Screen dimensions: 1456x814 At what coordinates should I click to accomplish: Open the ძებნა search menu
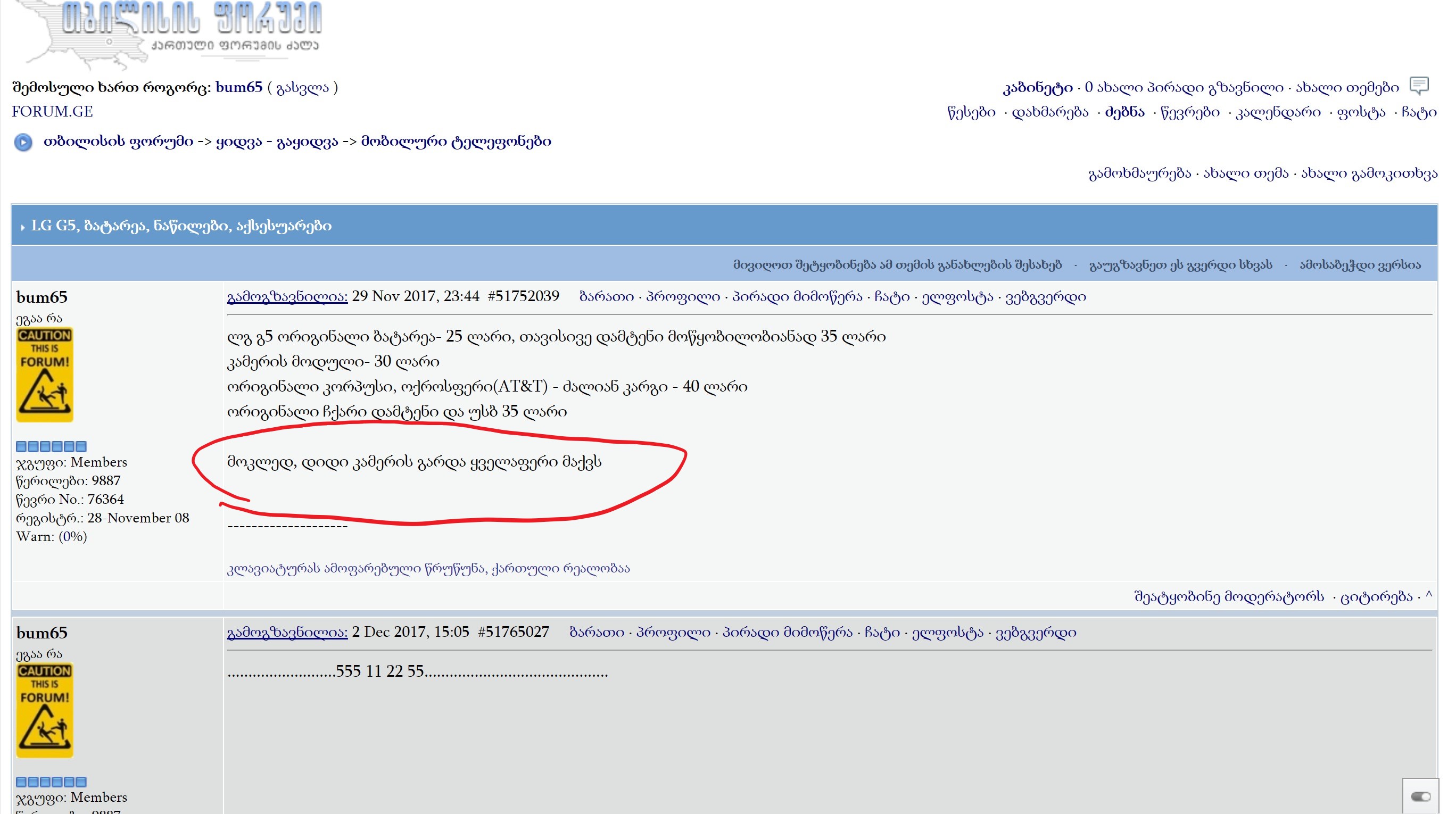click(x=1124, y=112)
